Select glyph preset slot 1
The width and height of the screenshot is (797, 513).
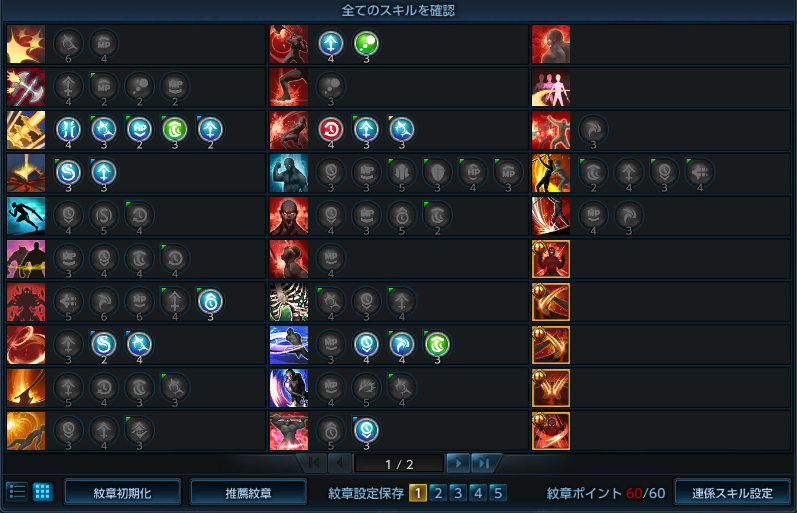point(418,493)
